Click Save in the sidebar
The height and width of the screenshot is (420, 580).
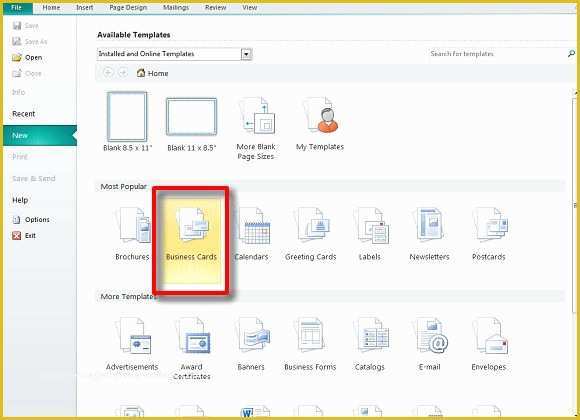click(25, 26)
